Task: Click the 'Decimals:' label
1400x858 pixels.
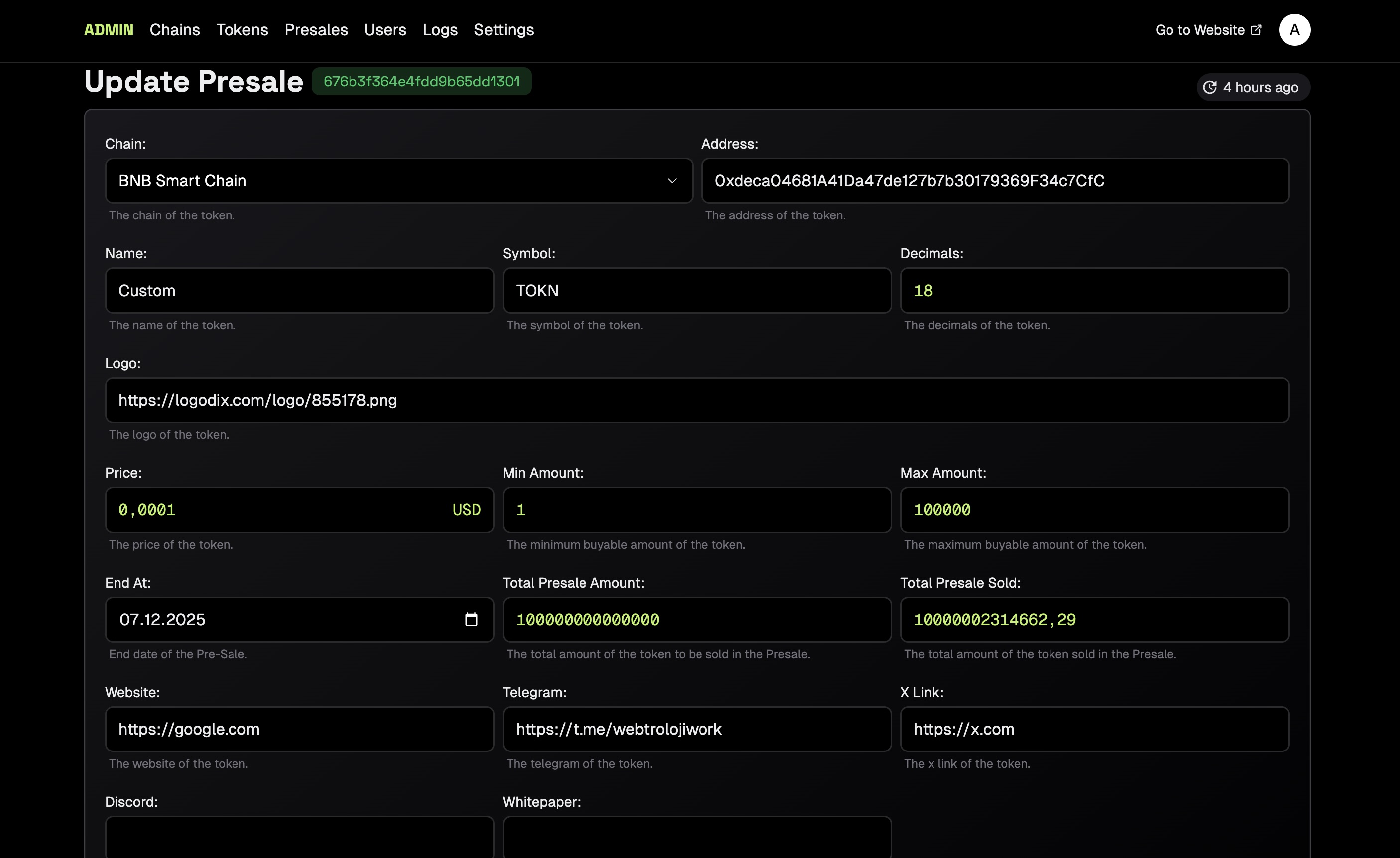Action: [931, 253]
